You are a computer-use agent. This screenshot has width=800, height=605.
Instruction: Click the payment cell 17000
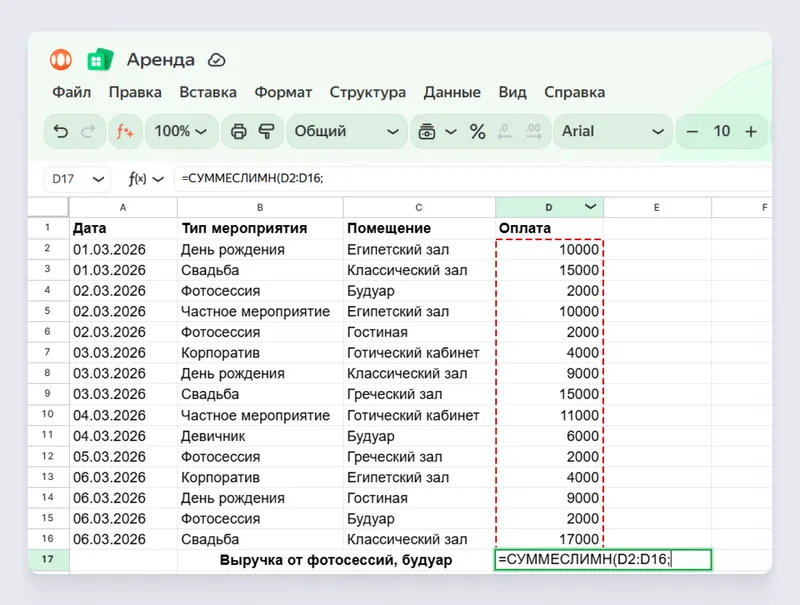click(549, 539)
